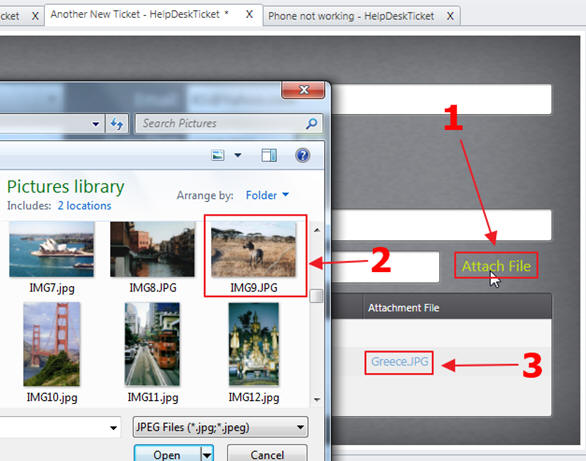Image resolution: width=586 pixels, height=461 pixels.
Task: Open the JPEG Files file type dropdown
Action: [x=220, y=427]
